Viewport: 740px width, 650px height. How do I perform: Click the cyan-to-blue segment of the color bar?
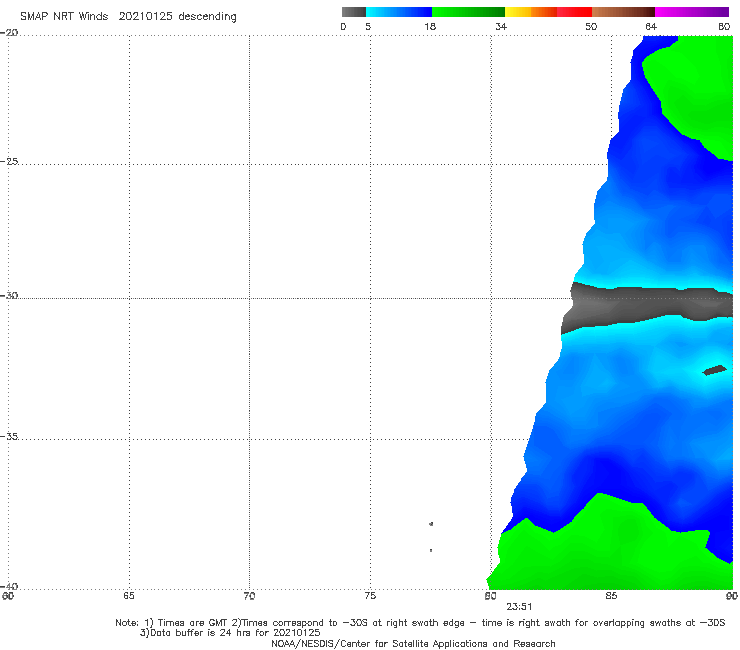[399, 12]
